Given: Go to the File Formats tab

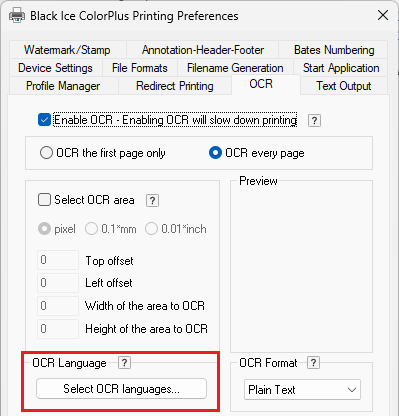Looking at the screenshot, I should pyautogui.click(x=140, y=68).
